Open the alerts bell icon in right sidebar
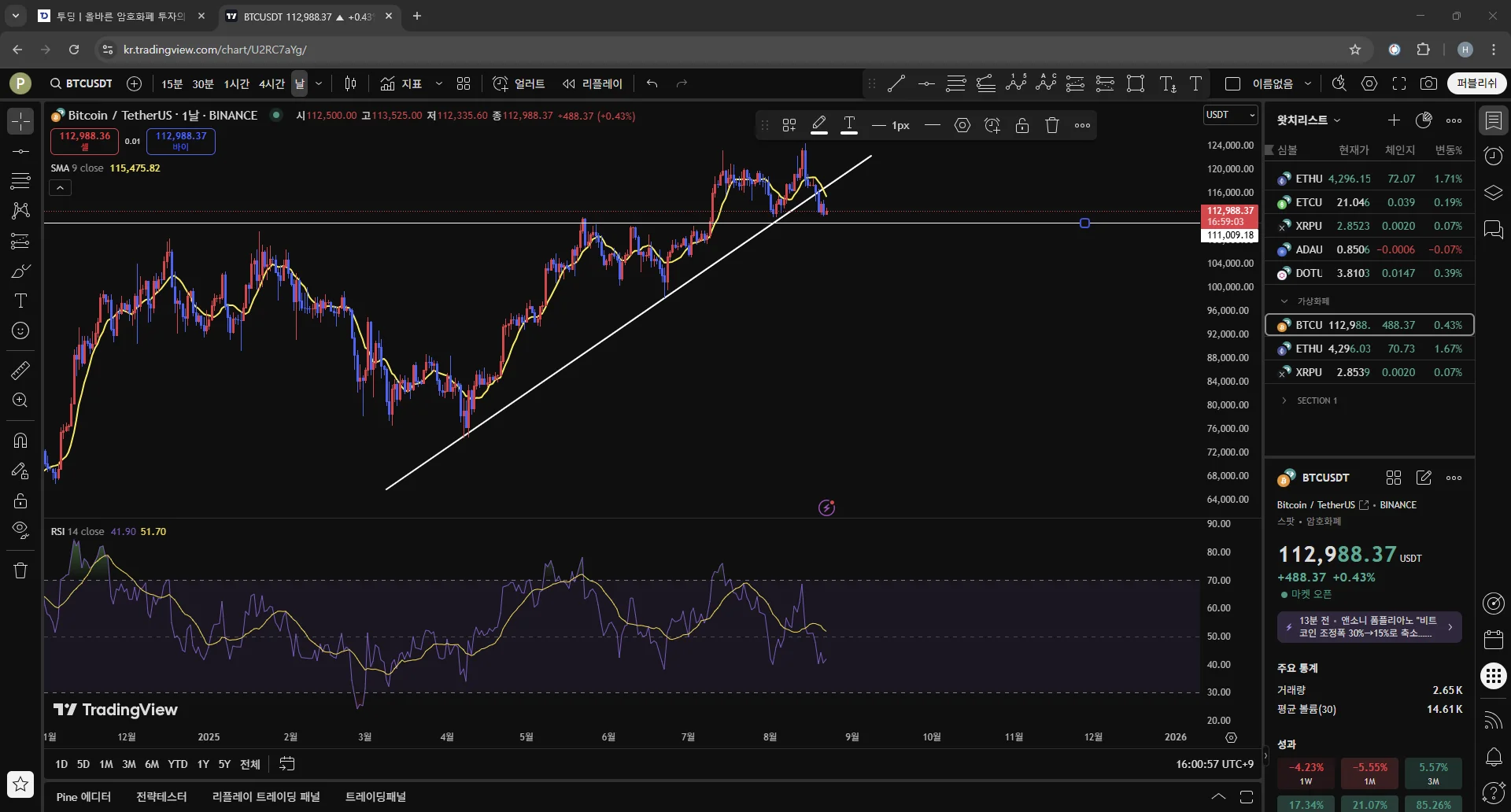This screenshot has width=1511, height=812. pos(1493,757)
